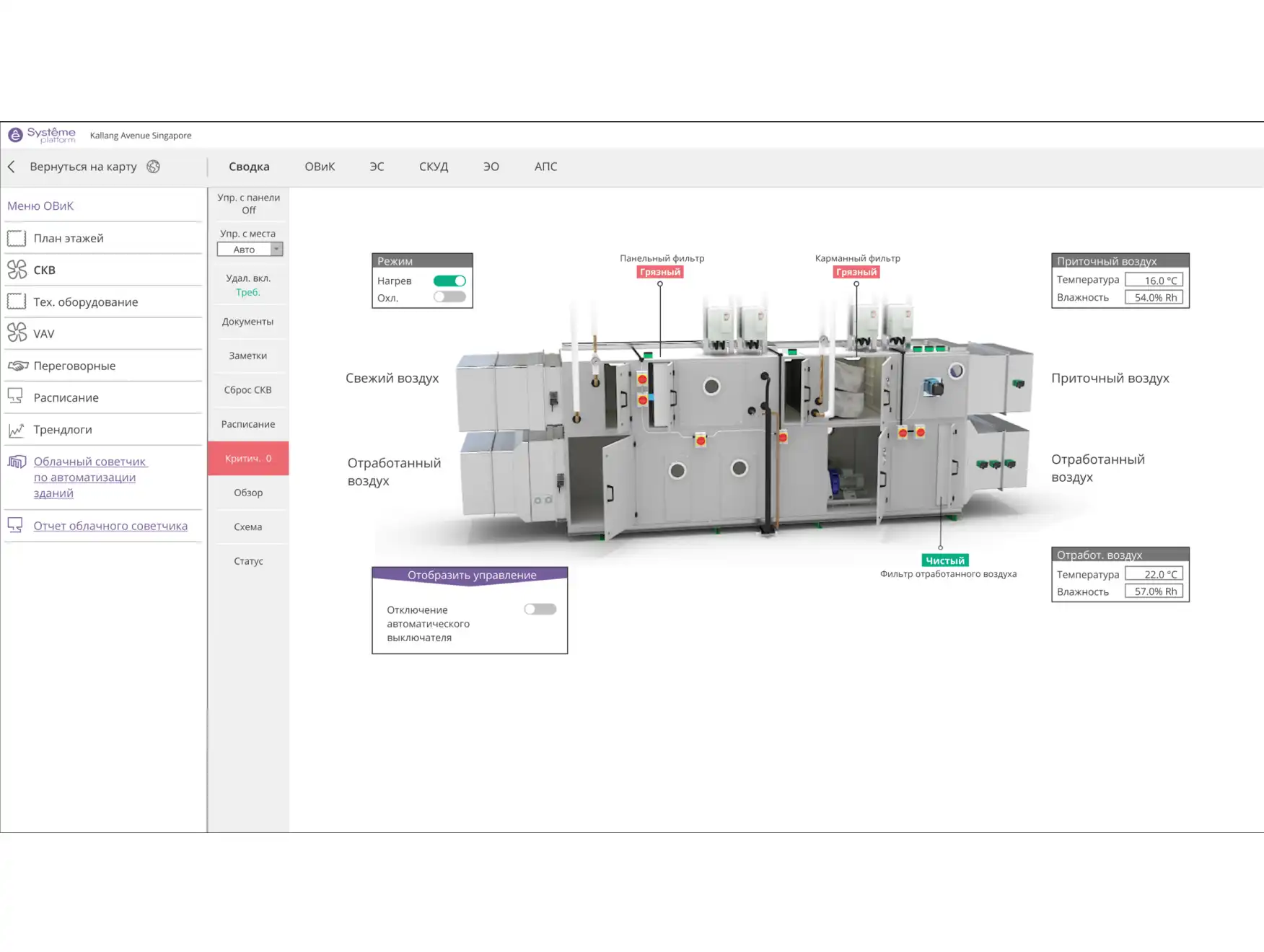Open the Отчет облачного советчика link
Image resolution: width=1264 pixels, height=952 pixels.
pos(110,526)
